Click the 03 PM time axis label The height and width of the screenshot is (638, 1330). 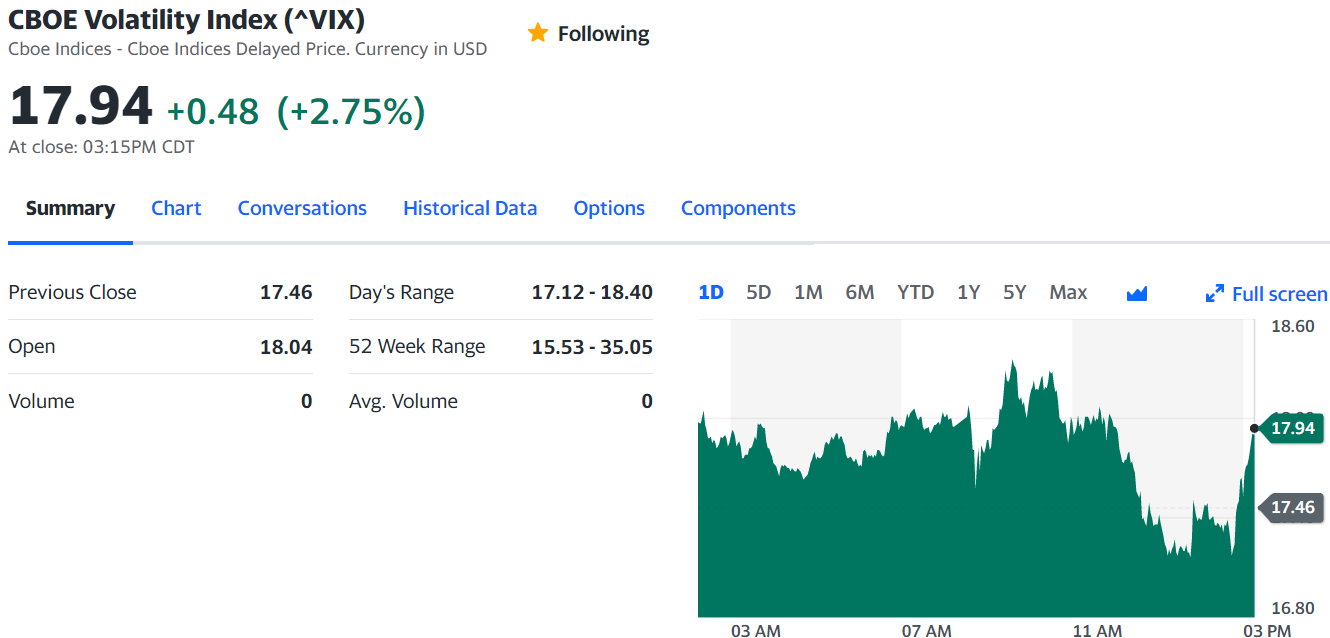[1267, 630]
